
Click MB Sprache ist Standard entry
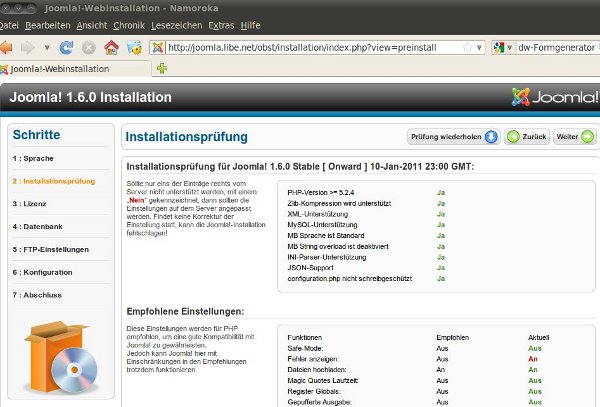click(x=326, y=235)
